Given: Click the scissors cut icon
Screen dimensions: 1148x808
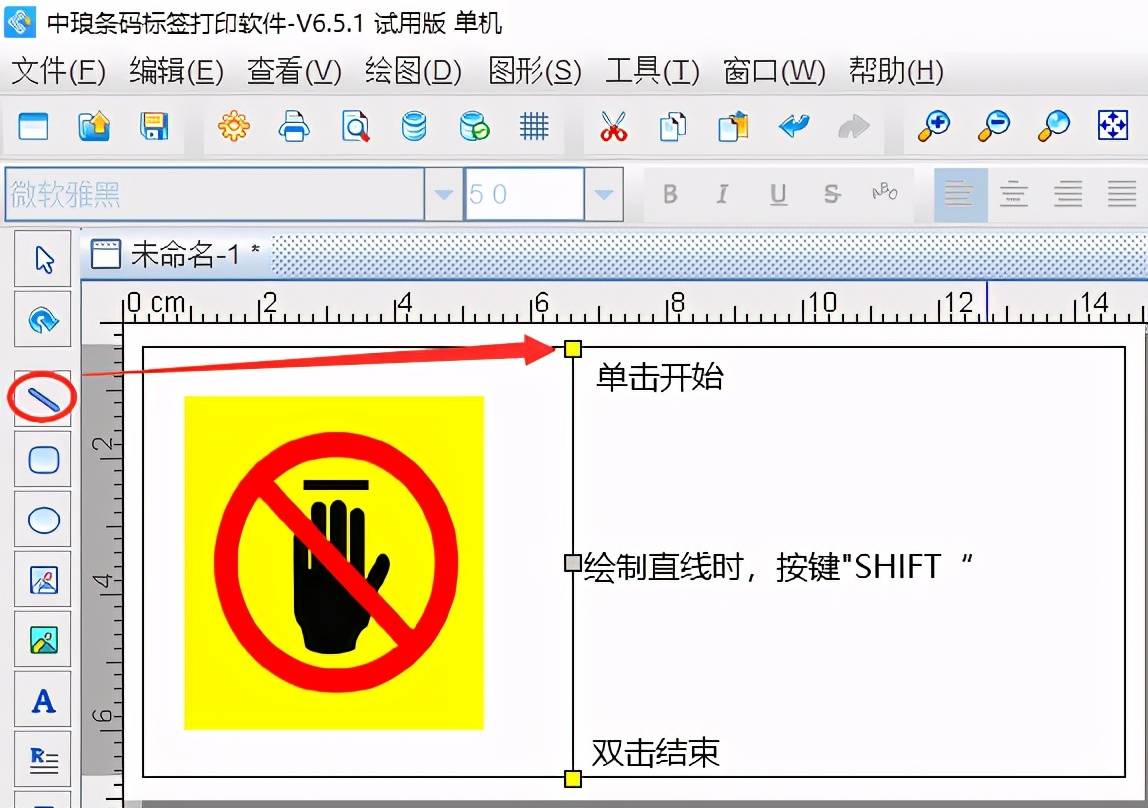Looking at the screenshot, I should click(x=614, y=127).
